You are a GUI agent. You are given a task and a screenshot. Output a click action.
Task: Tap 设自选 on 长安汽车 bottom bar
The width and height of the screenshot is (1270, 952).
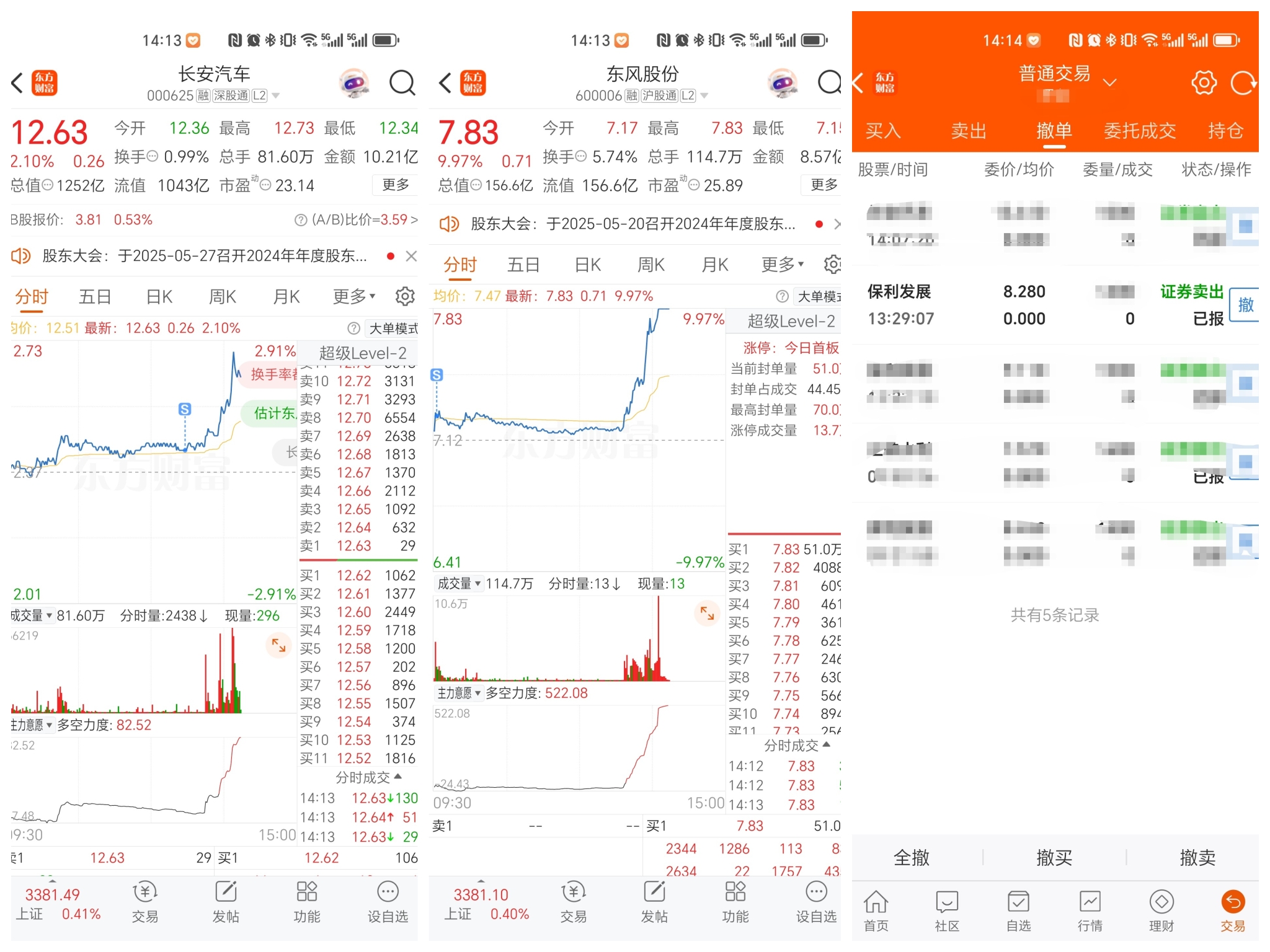coord(388,902)
